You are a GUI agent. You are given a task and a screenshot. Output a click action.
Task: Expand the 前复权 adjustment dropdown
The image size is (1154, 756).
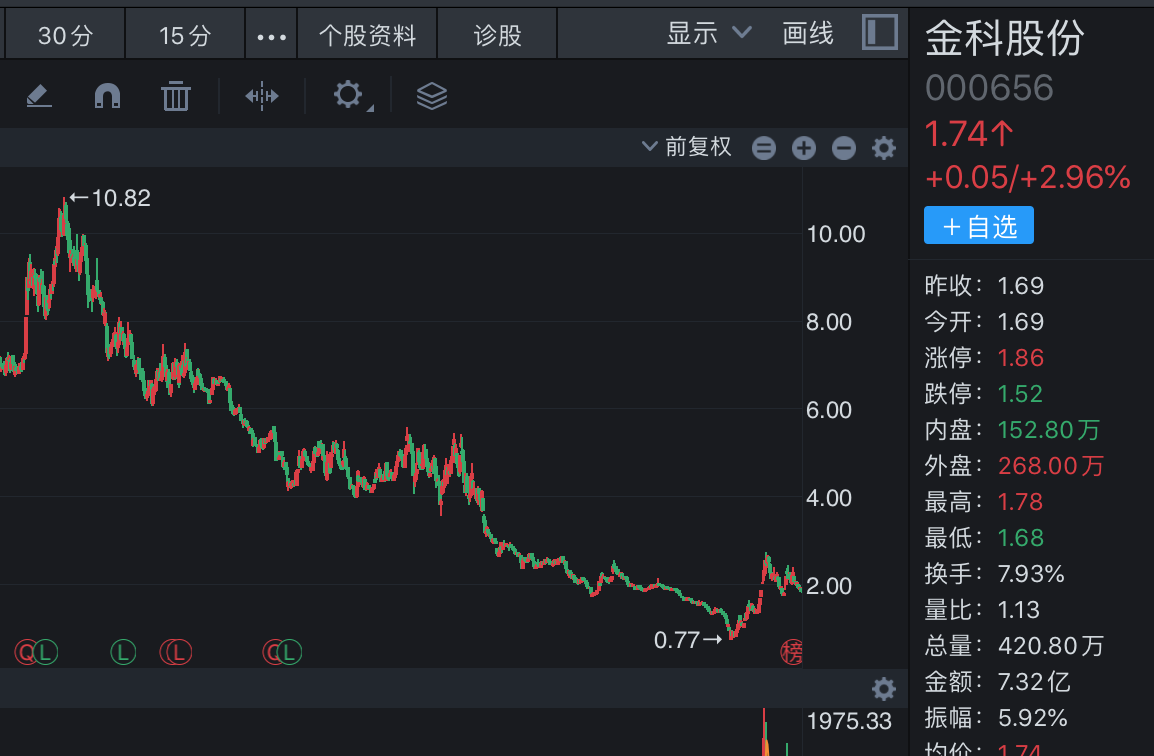688,148
